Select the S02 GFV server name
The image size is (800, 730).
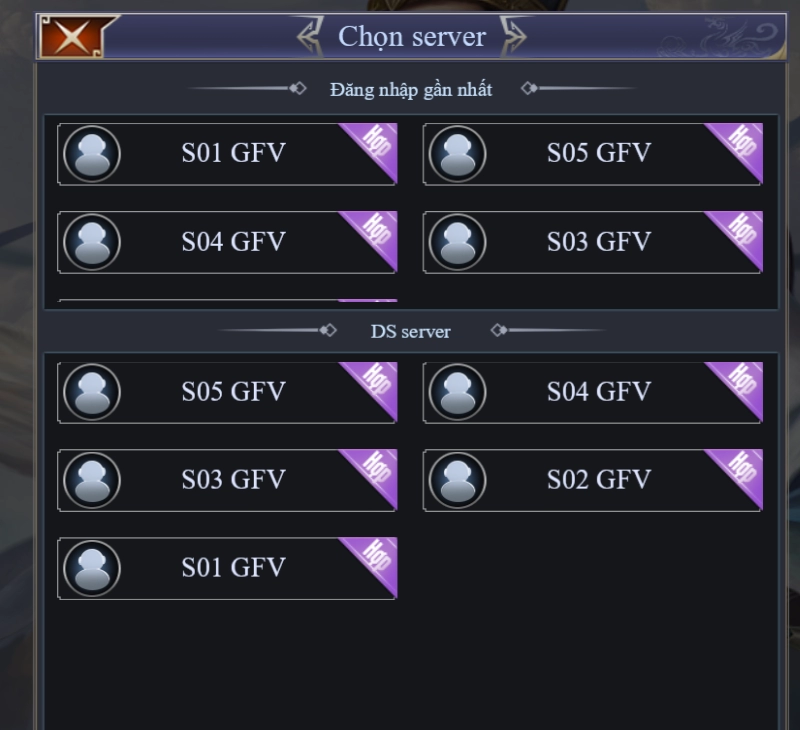[x=598, y=480]
